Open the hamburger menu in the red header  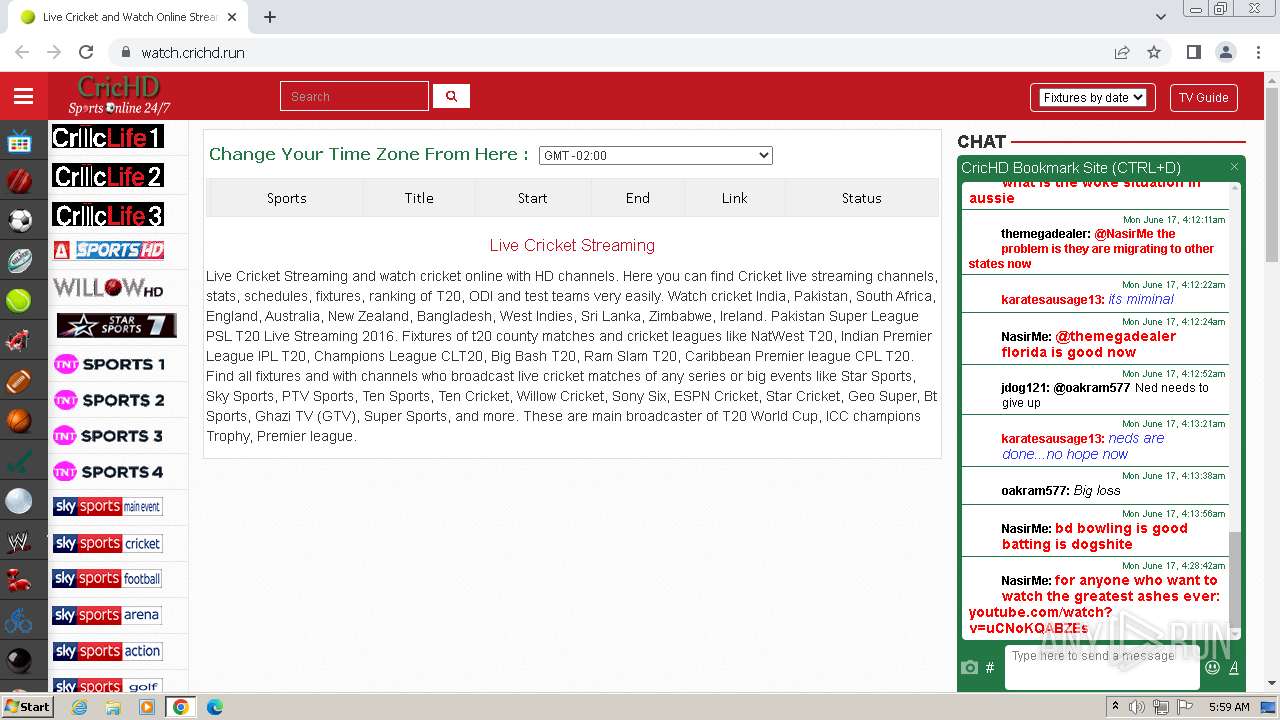pyautogui.click(x=23, y=96)
